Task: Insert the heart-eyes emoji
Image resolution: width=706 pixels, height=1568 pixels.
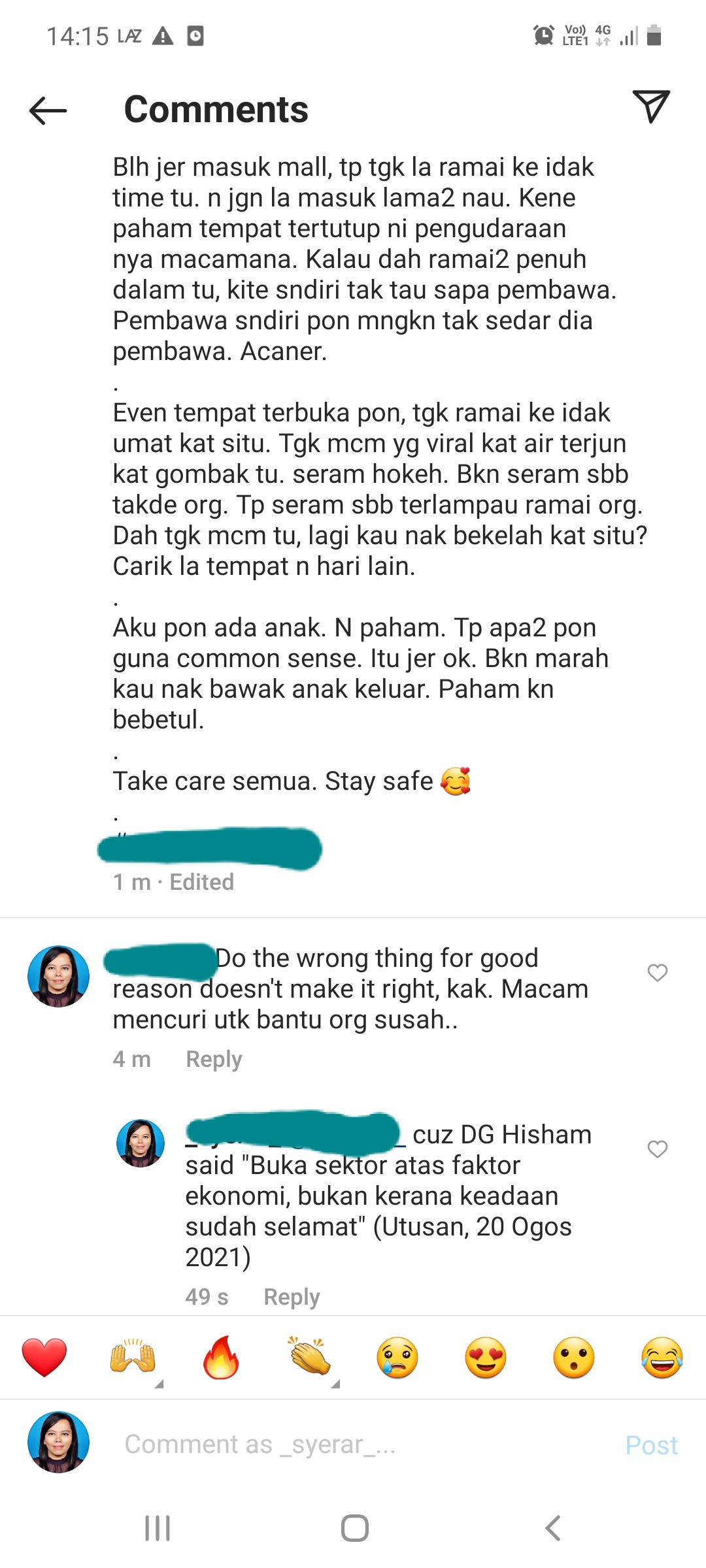Action: pyautogui.click(x=486, y=1358)
